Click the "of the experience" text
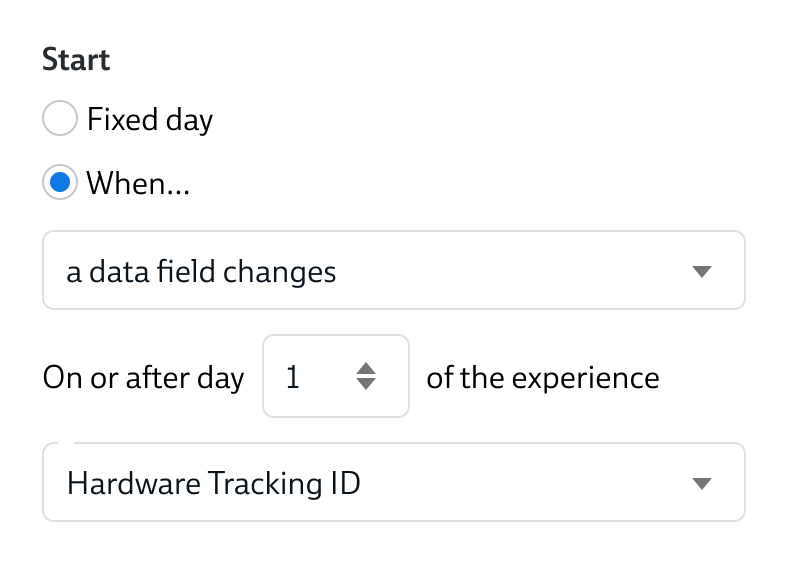This screenshot has width=788, height=562. point(543,377)
